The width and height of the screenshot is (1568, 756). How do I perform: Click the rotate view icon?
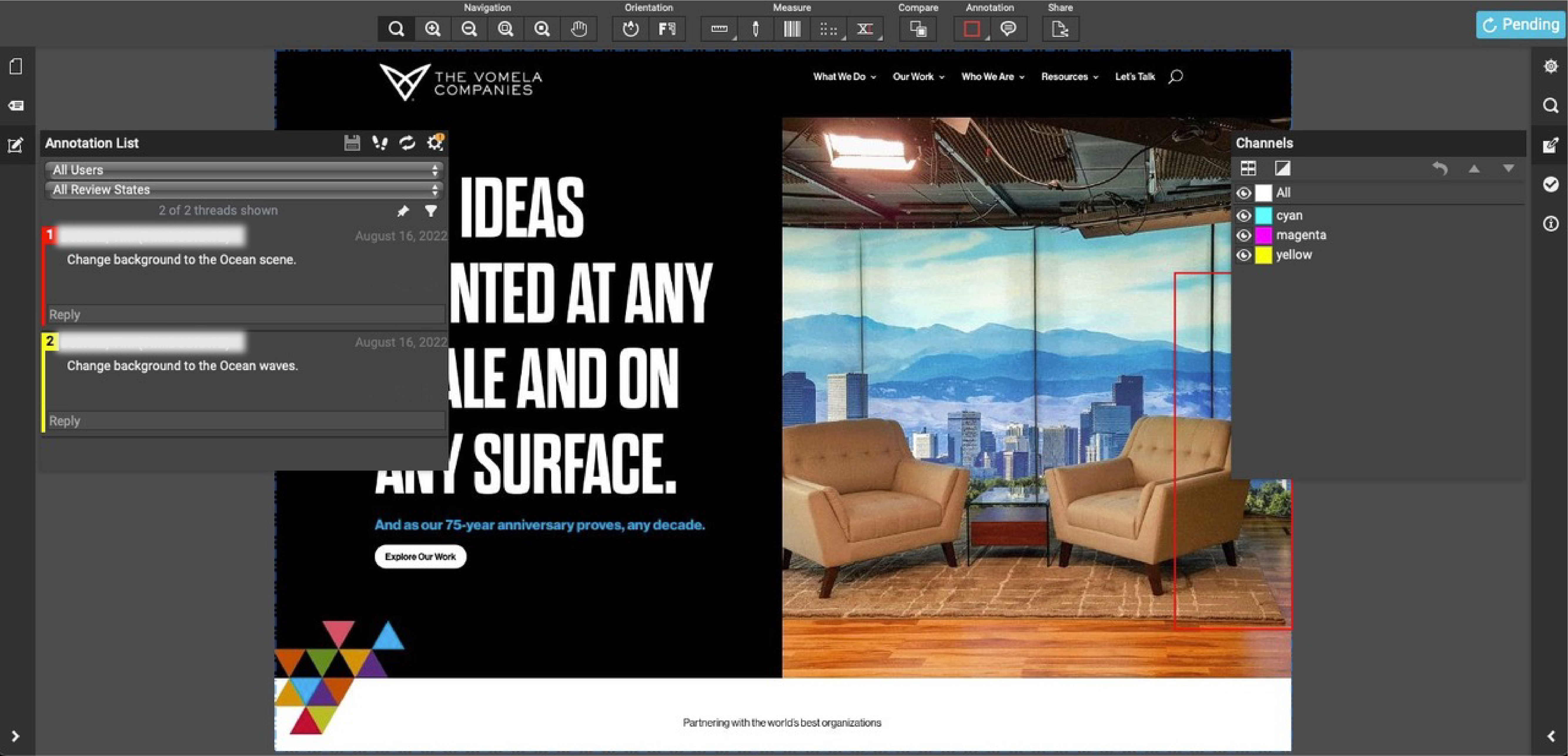[631, 29]
